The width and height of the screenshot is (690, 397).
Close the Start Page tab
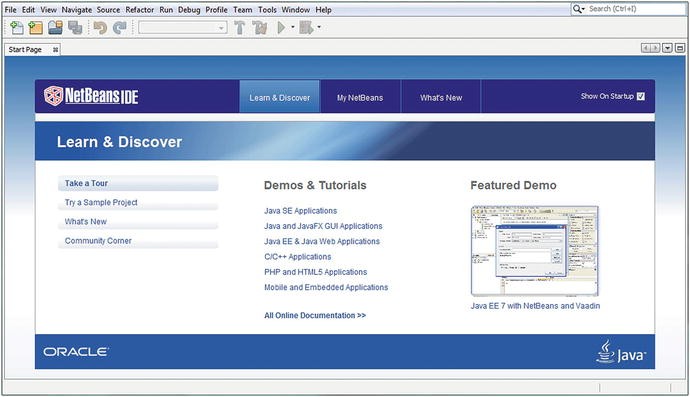[x=55, y=50]
